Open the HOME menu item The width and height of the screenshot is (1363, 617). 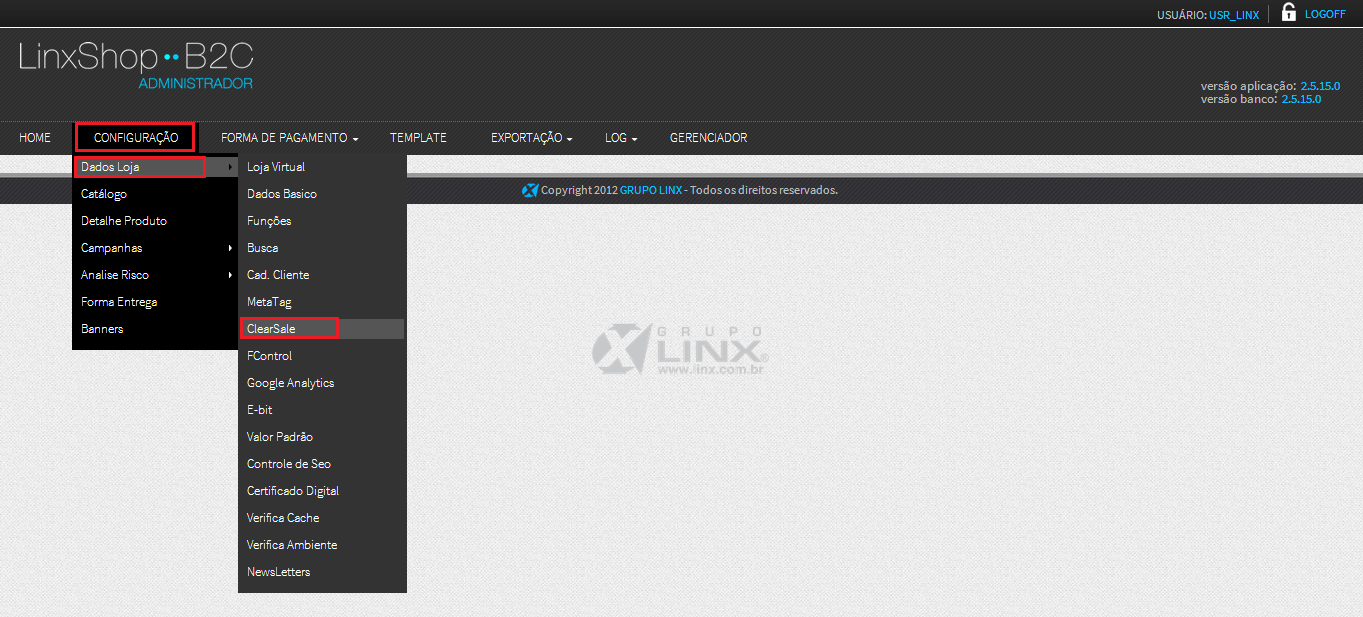pyautogui.click(x=35, y=138)
